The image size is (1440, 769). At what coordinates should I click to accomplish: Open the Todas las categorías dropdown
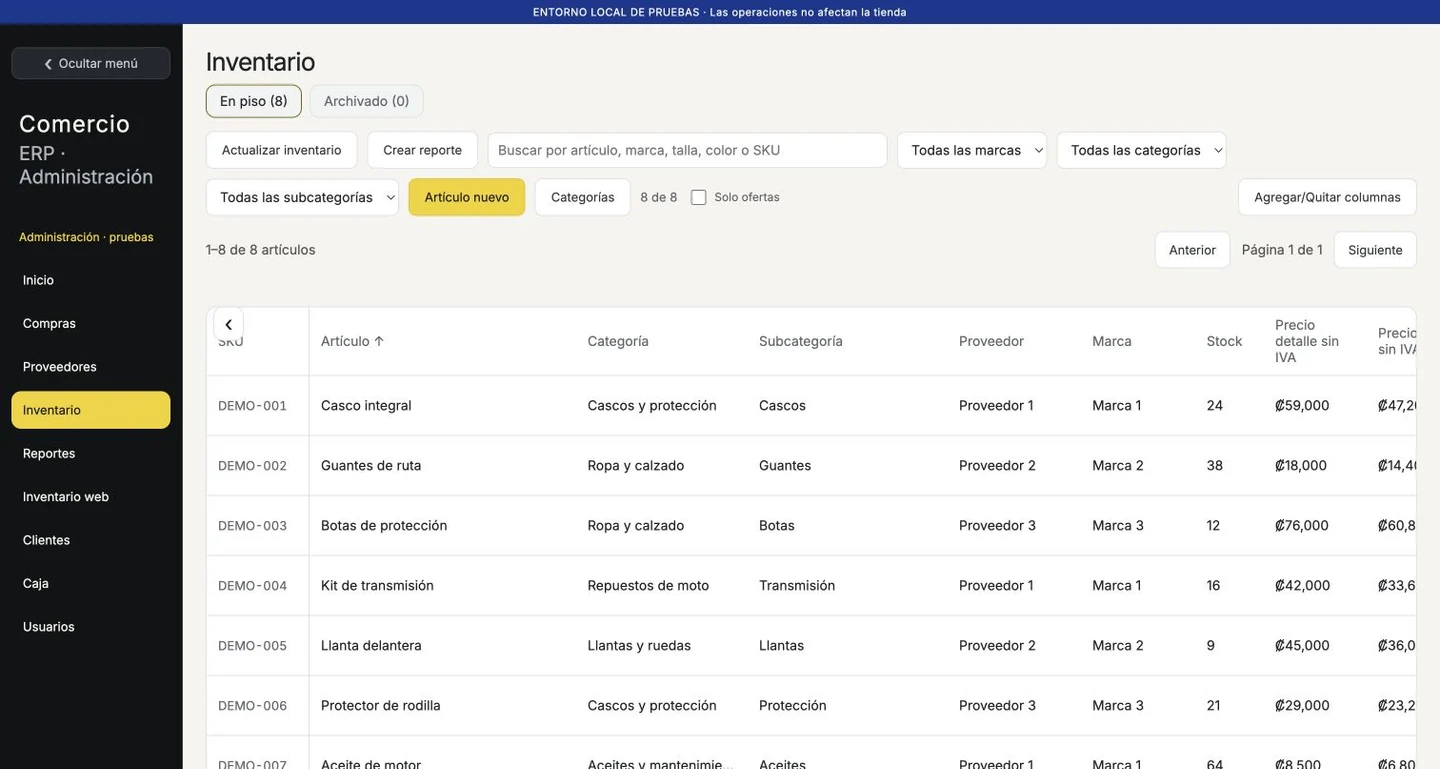click(x=1142, y=150)
